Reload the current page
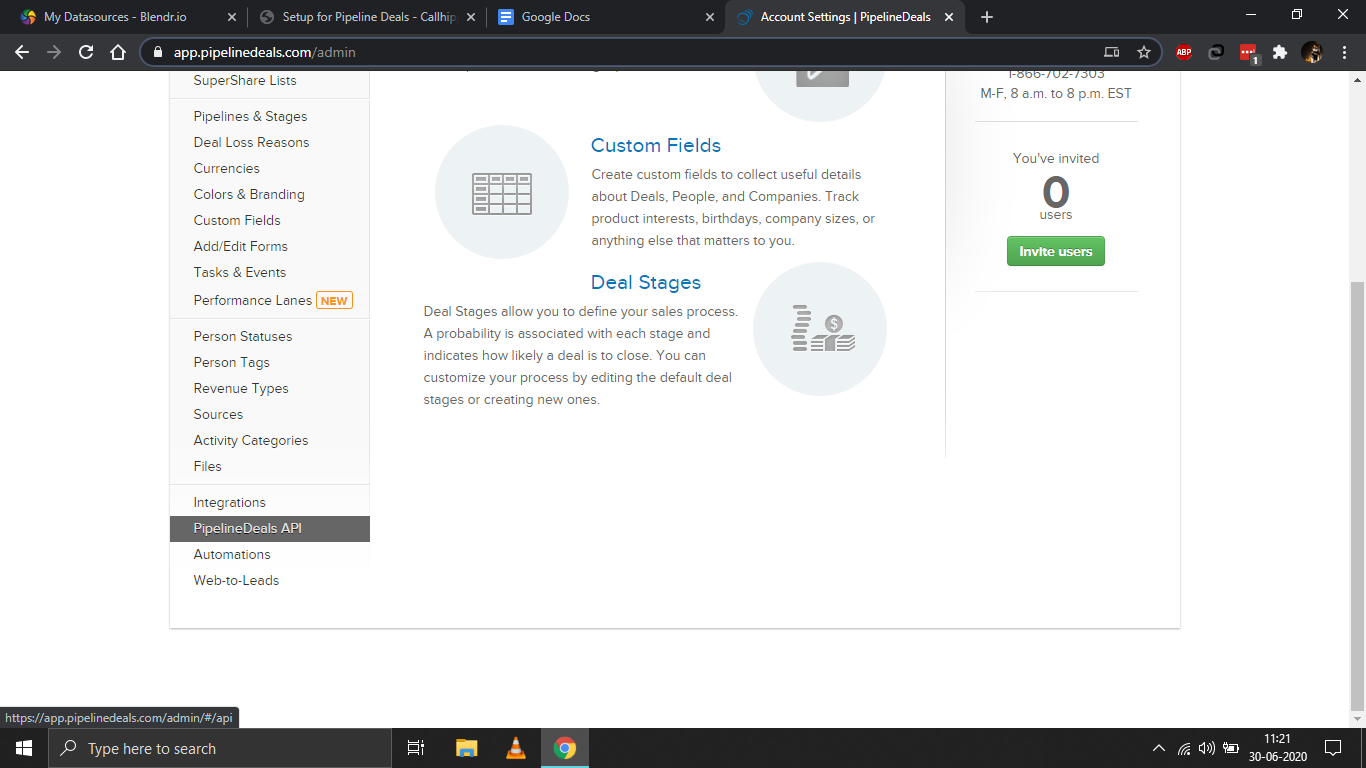1366x768 pixels. 86,52
